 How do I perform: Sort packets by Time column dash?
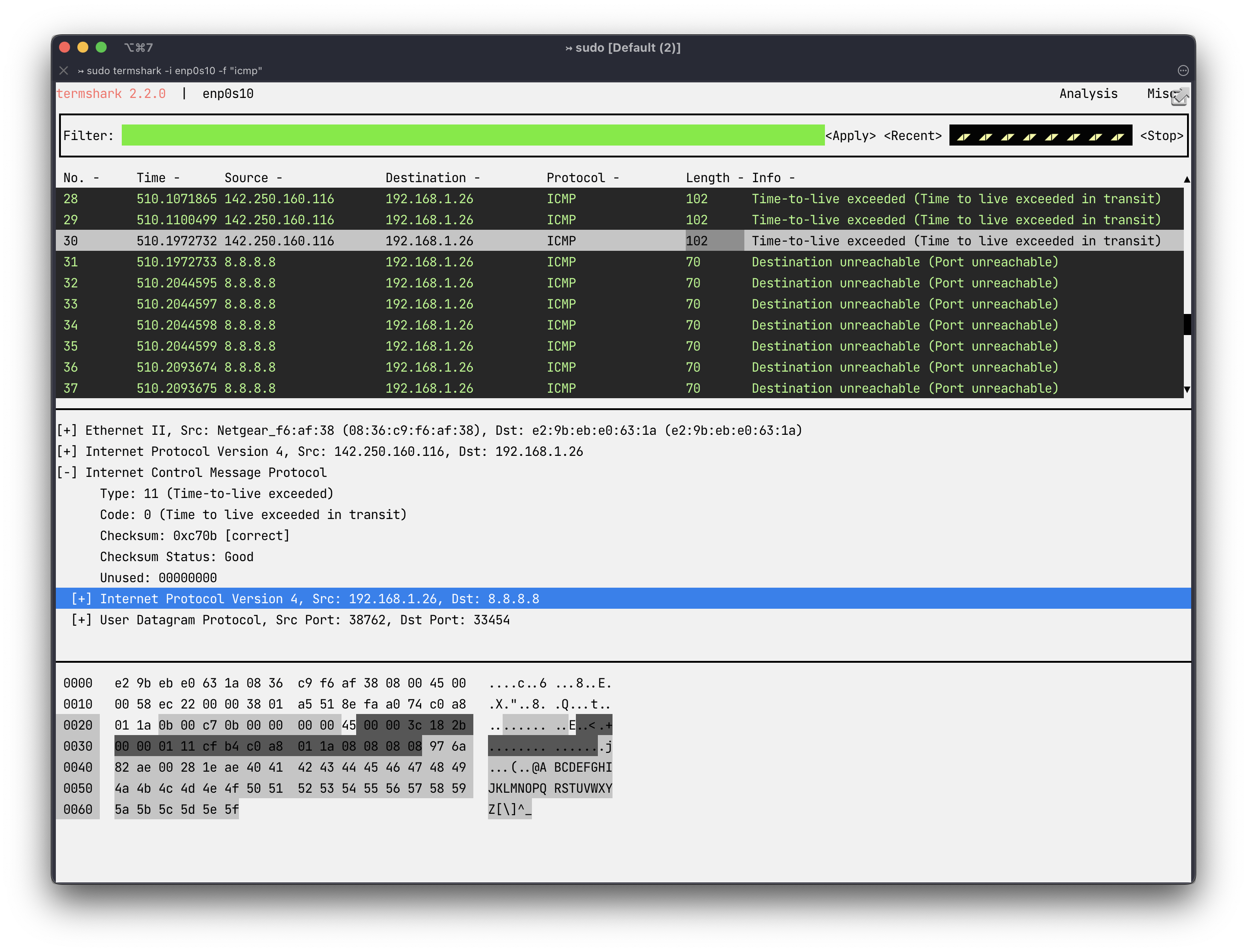tap(177, 178)
